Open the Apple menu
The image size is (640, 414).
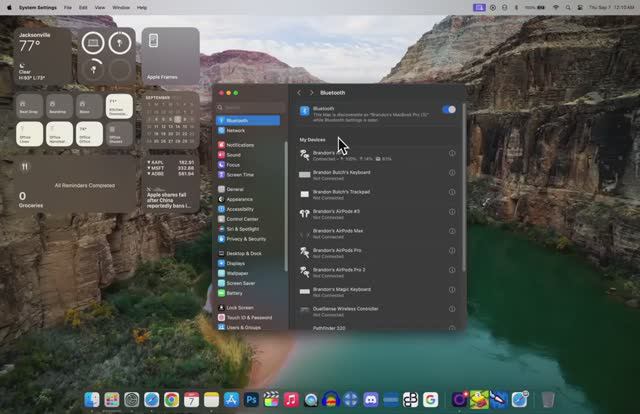[x=9, y=7]
